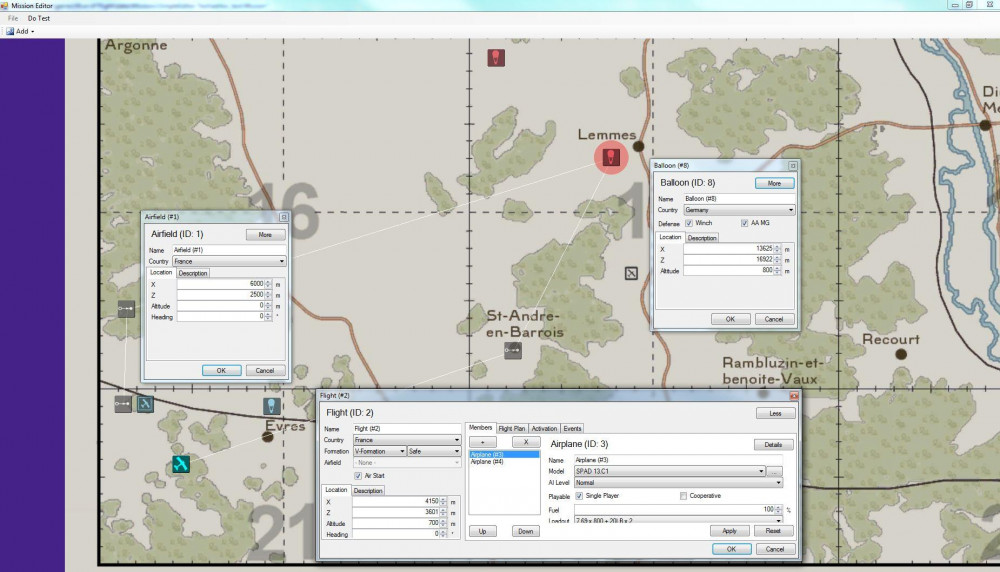The width and height of the screenshot is (1000, 572).
Task: Select the square map marker left of Balloon dialog
Action: point(631,273)
